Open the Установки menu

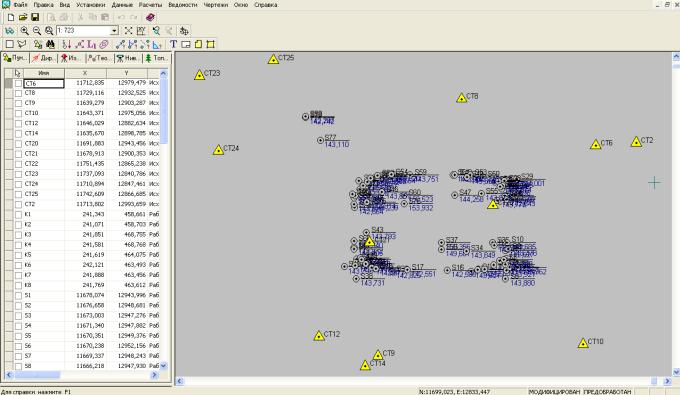click(91, 5)
